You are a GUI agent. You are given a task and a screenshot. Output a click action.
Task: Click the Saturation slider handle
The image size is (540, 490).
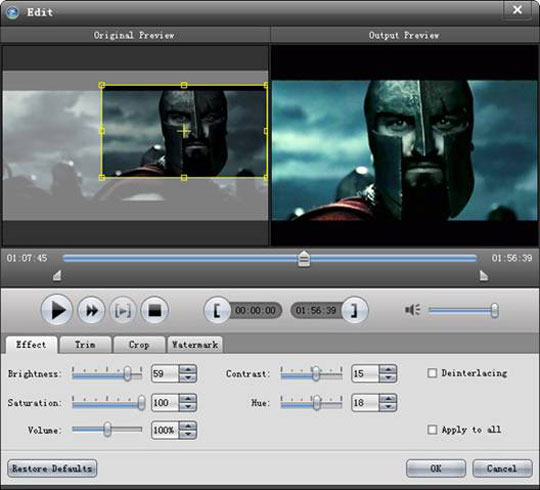pyautogui.click(x=141, y=403)
